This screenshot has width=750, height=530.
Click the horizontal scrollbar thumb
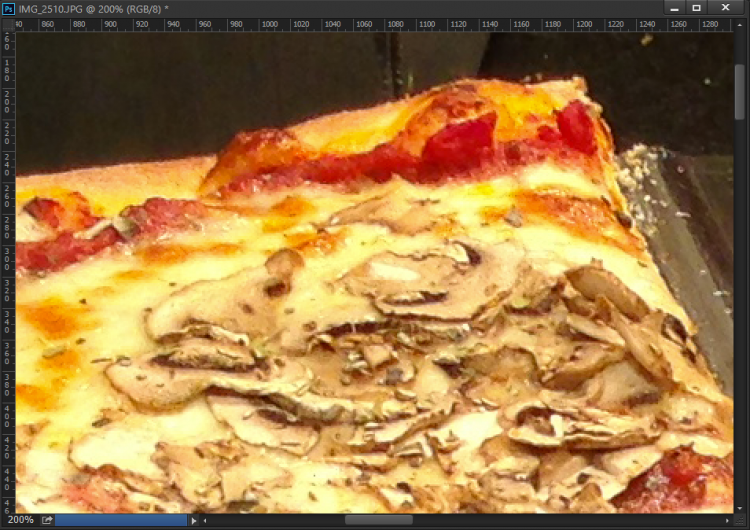(x=379, y=520)
